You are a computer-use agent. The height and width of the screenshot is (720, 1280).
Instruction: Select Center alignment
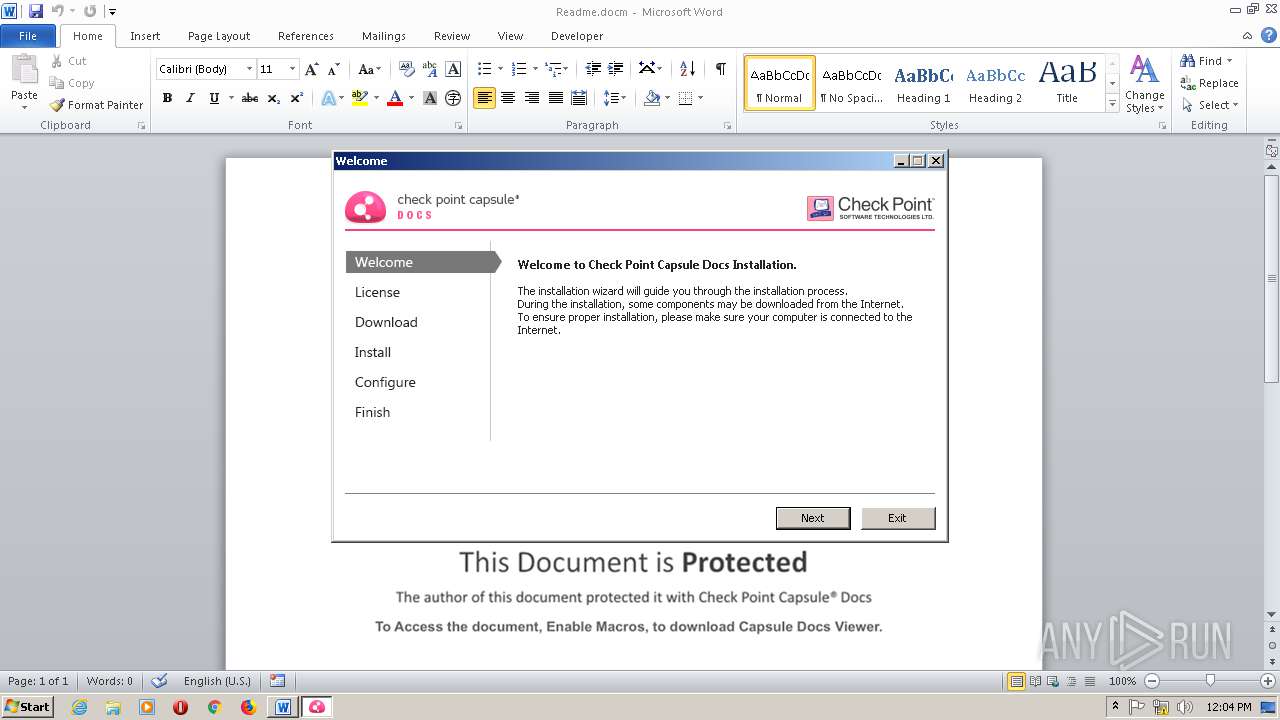pyautogui.click(x=508, y=98)
